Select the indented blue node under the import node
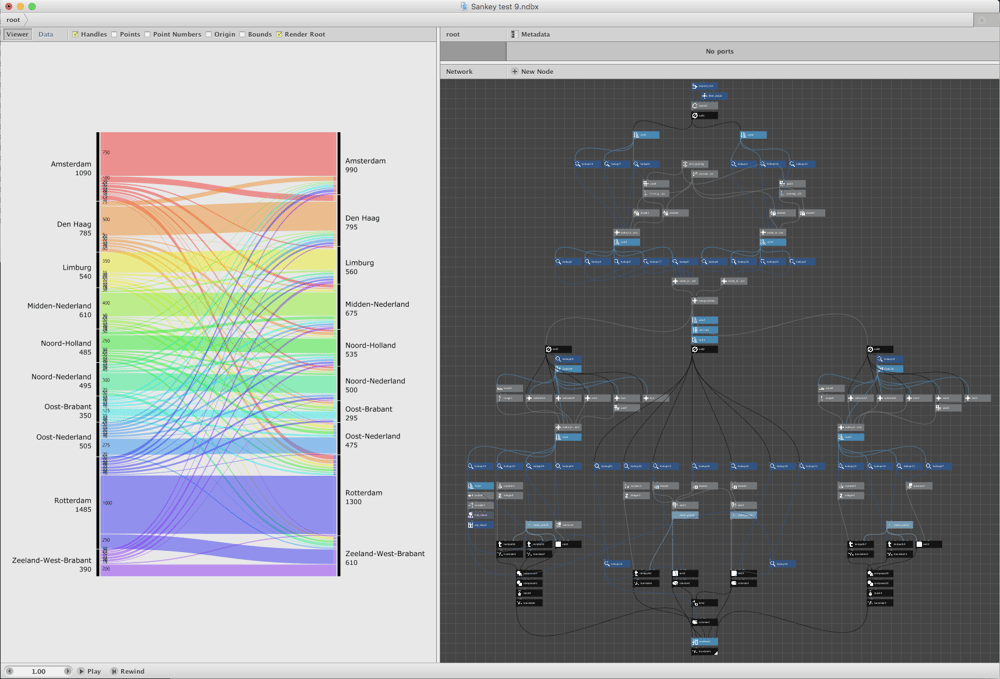 pos(714,96)
